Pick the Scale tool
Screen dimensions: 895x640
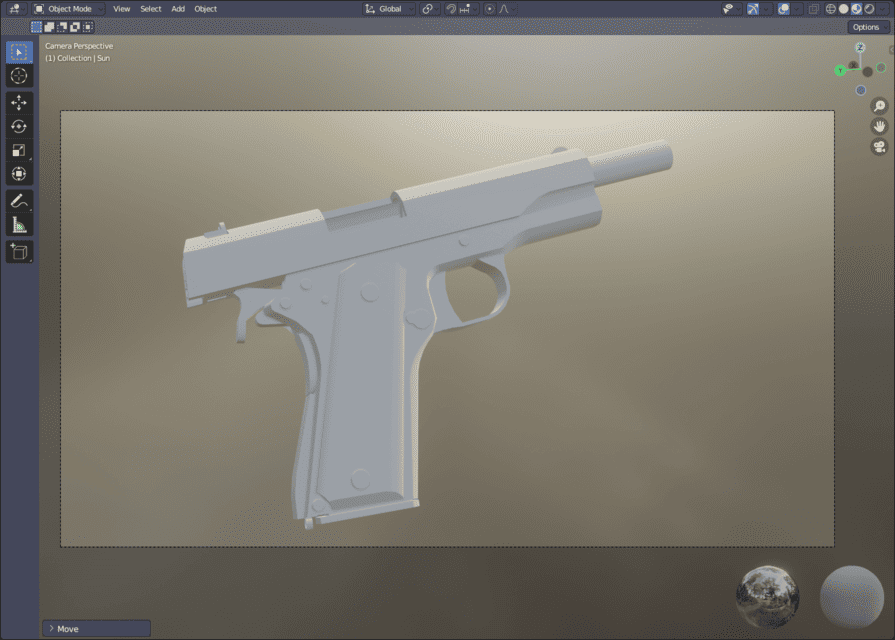pyautogui.click(x=19, y=151)
